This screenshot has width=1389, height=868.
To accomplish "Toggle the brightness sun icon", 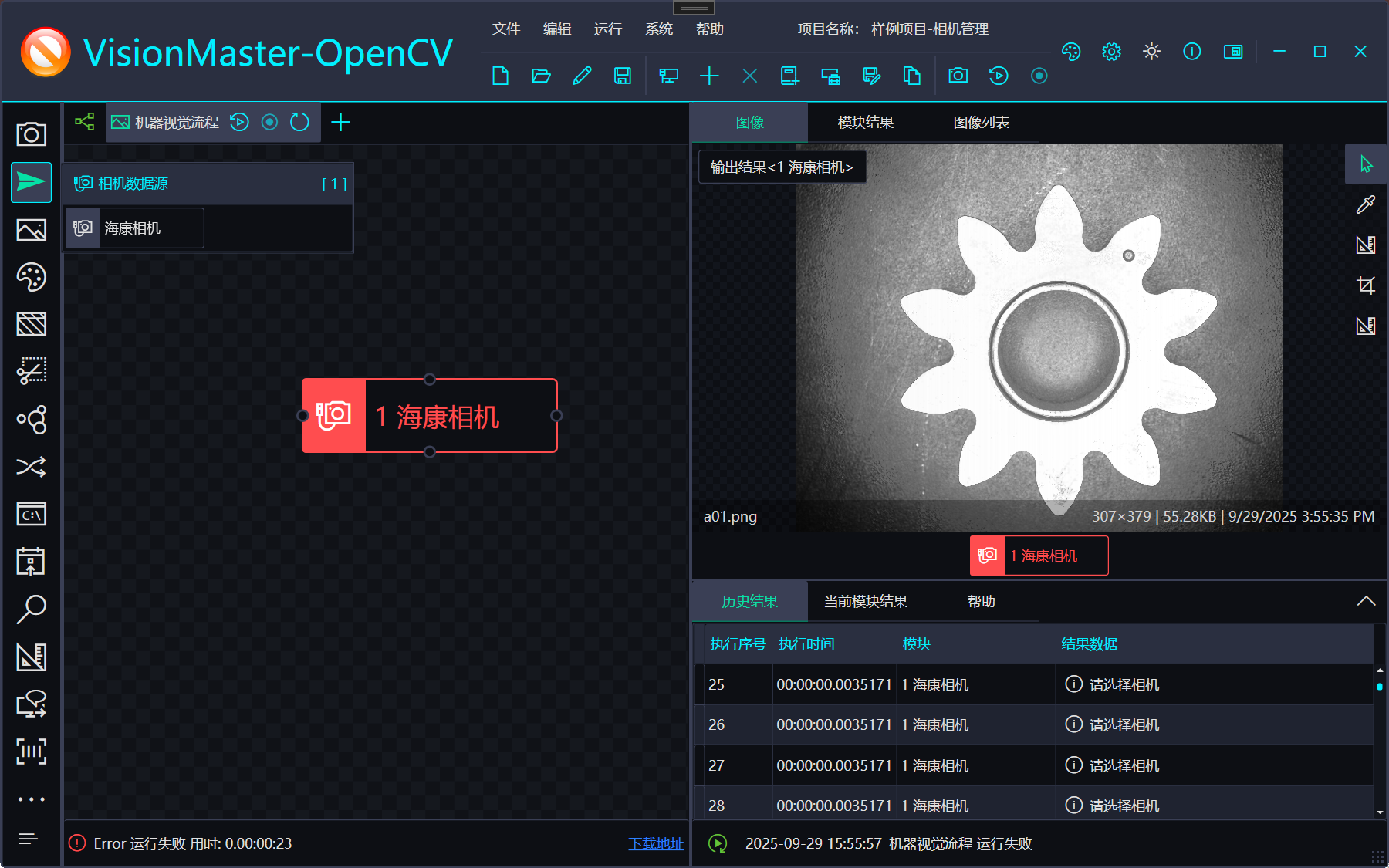I will click(1151, 52).
